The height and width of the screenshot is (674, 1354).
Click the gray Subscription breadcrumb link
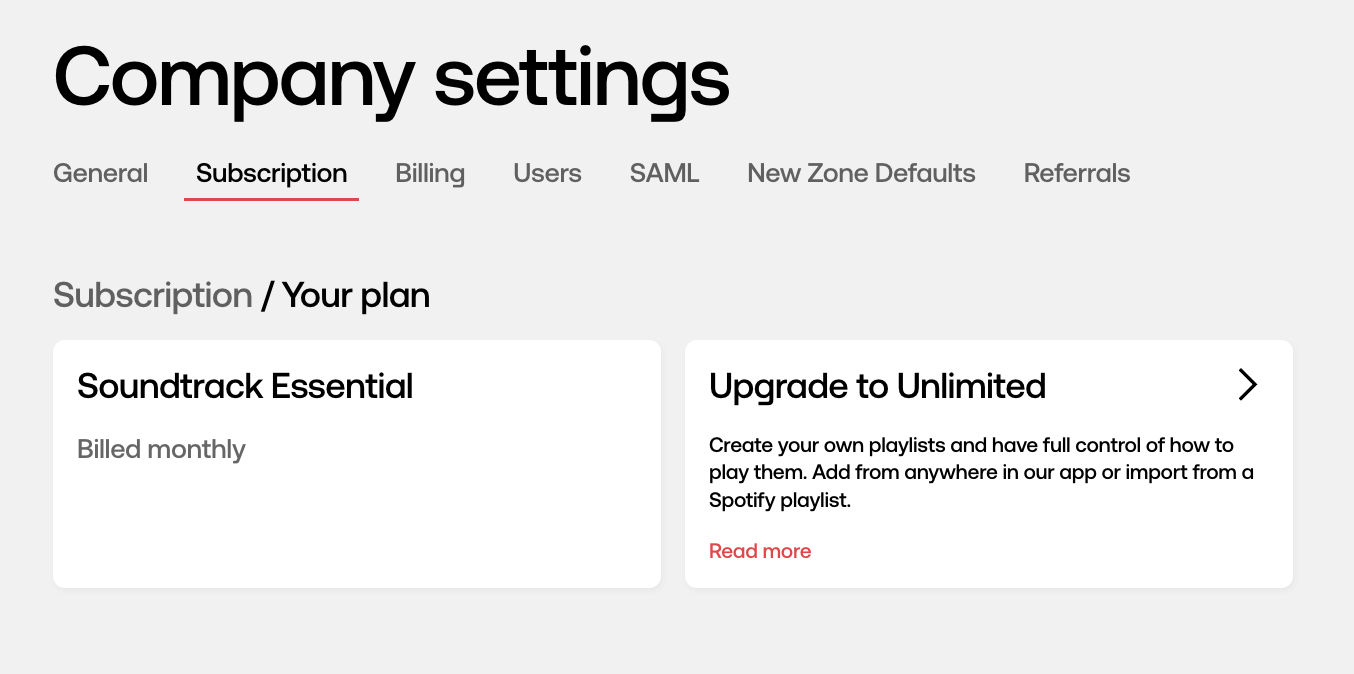152,296
